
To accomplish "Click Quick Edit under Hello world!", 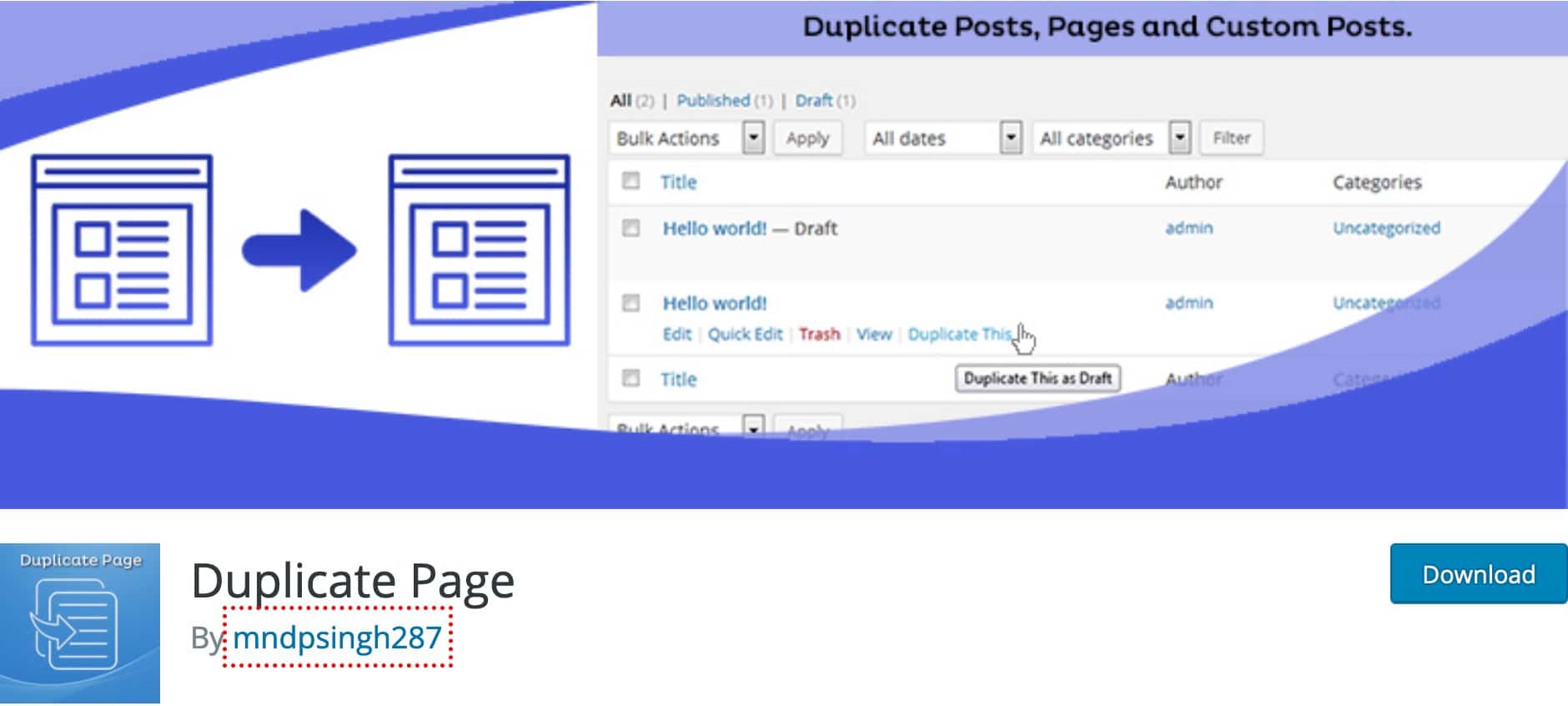I will (x=745, y=334).
